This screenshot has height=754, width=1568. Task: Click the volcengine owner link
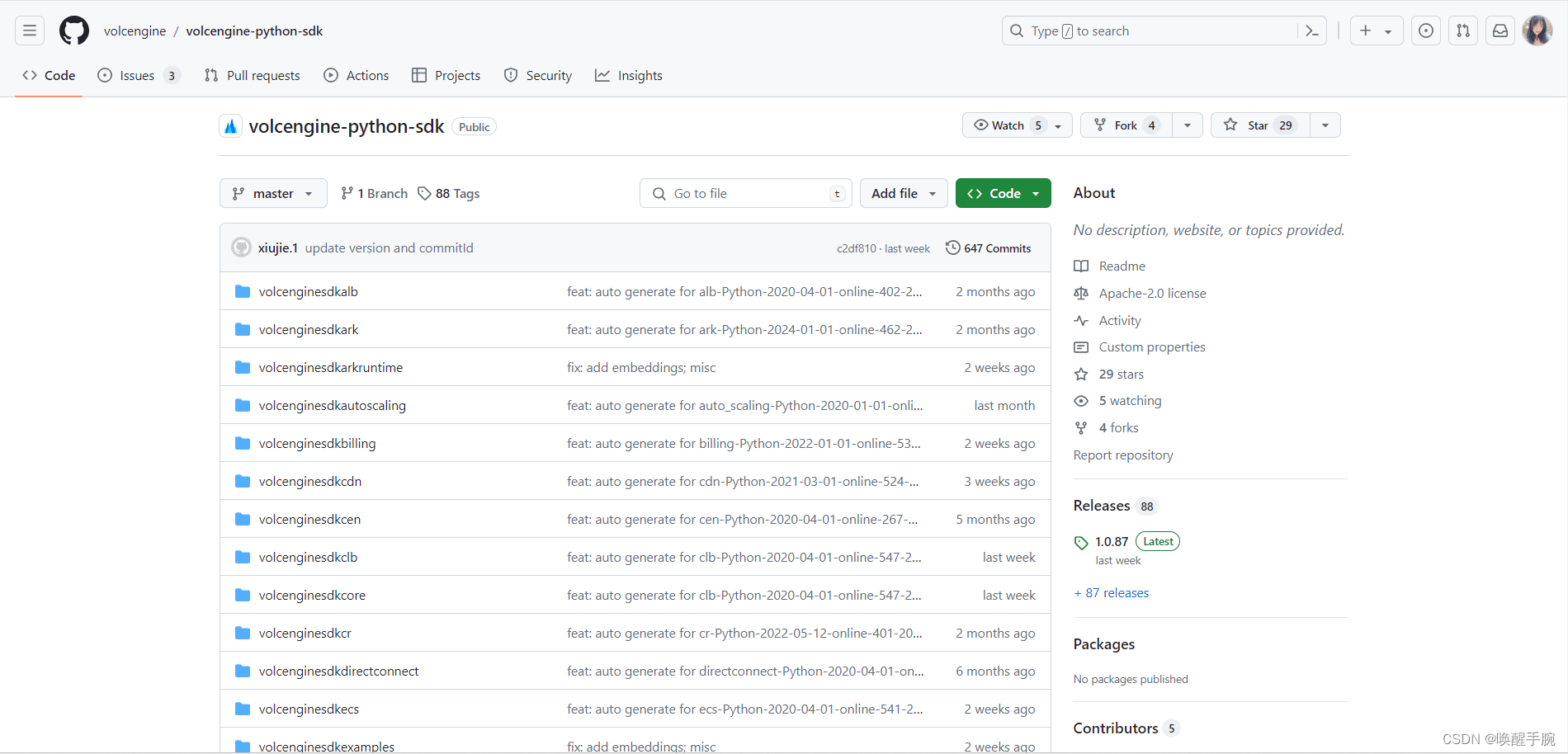click(135, 31)
